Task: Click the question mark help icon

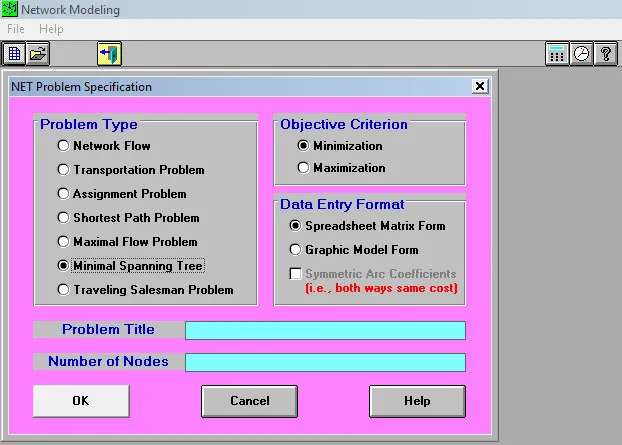Action: 605,54
